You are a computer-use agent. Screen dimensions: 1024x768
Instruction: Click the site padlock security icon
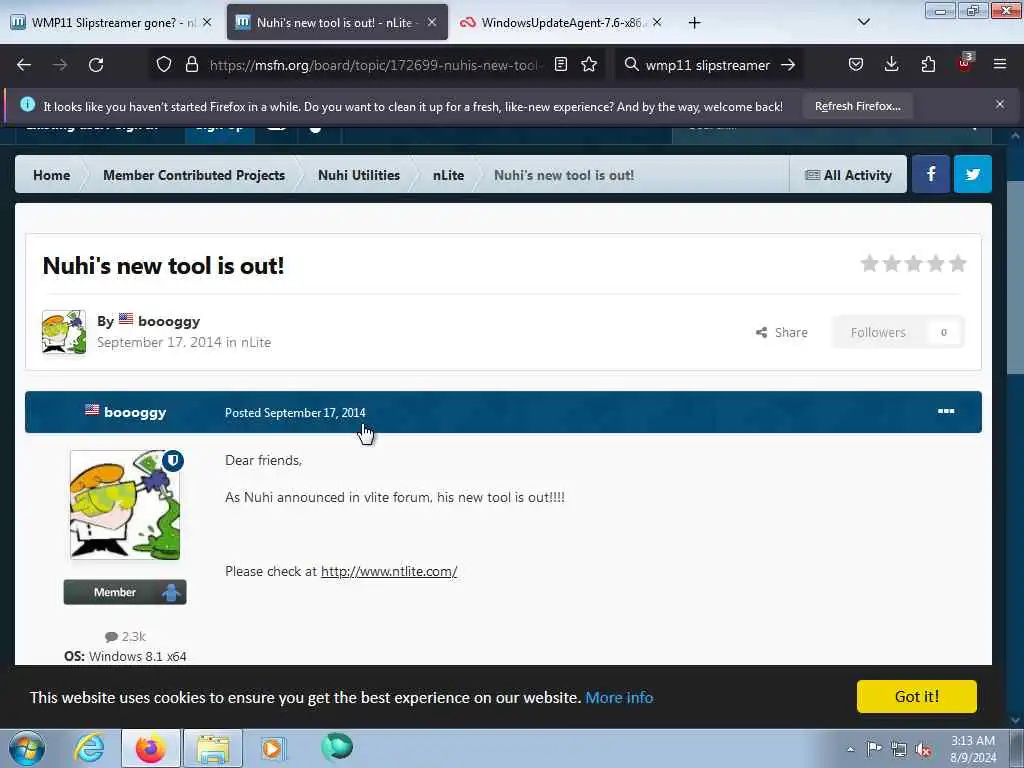(x=191, y=64)
